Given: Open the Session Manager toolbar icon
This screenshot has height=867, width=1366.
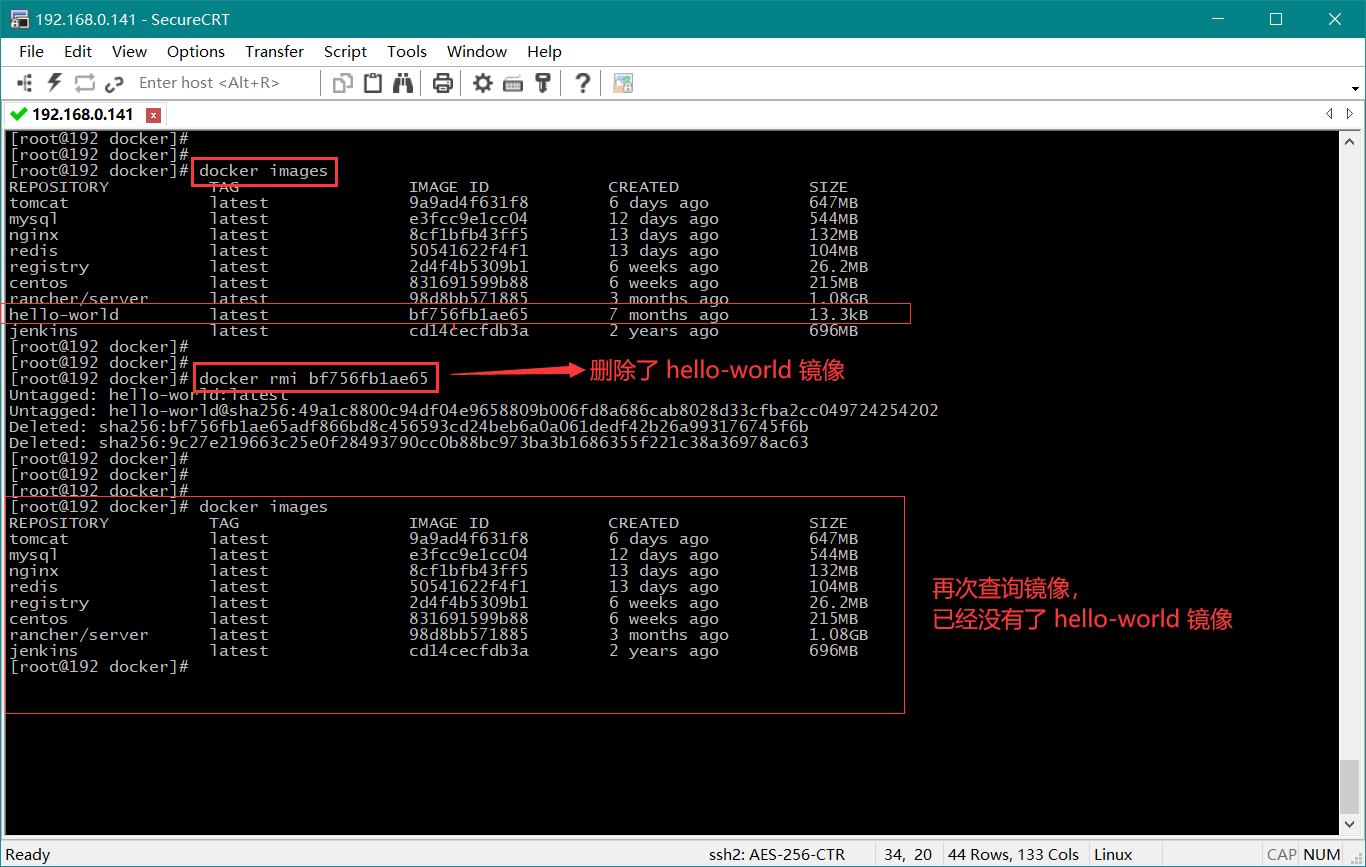Looking at the screenshot, I should click(26, 83).
